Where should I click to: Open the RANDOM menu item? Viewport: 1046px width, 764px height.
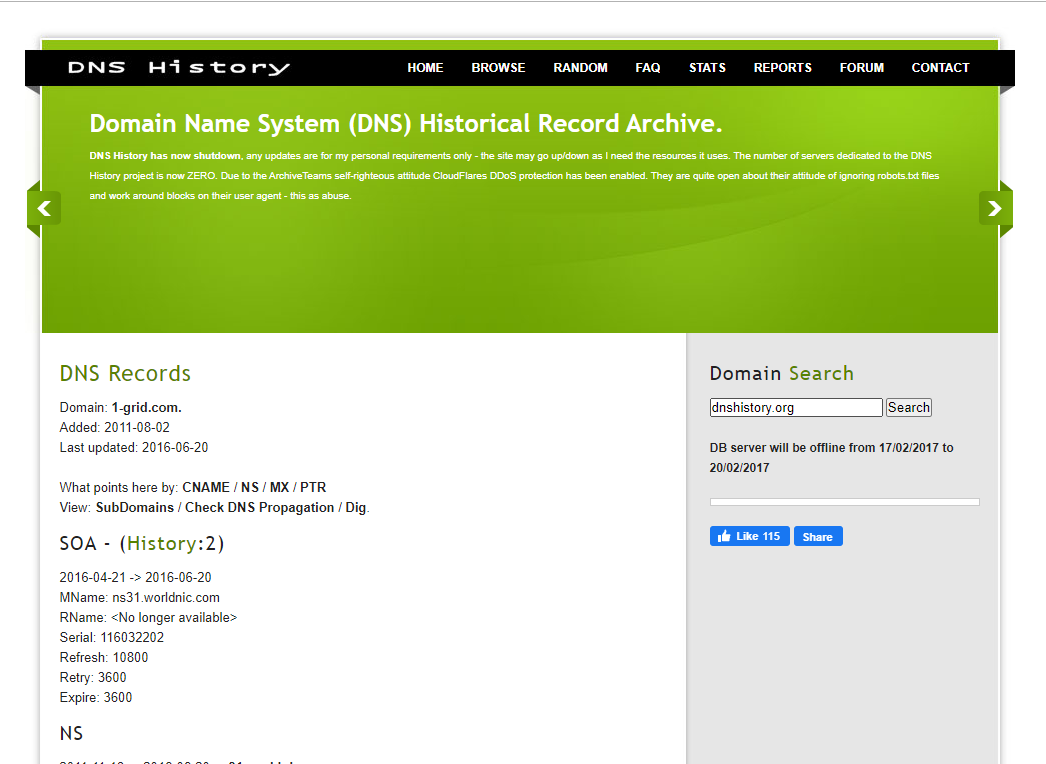coord(580,67)
